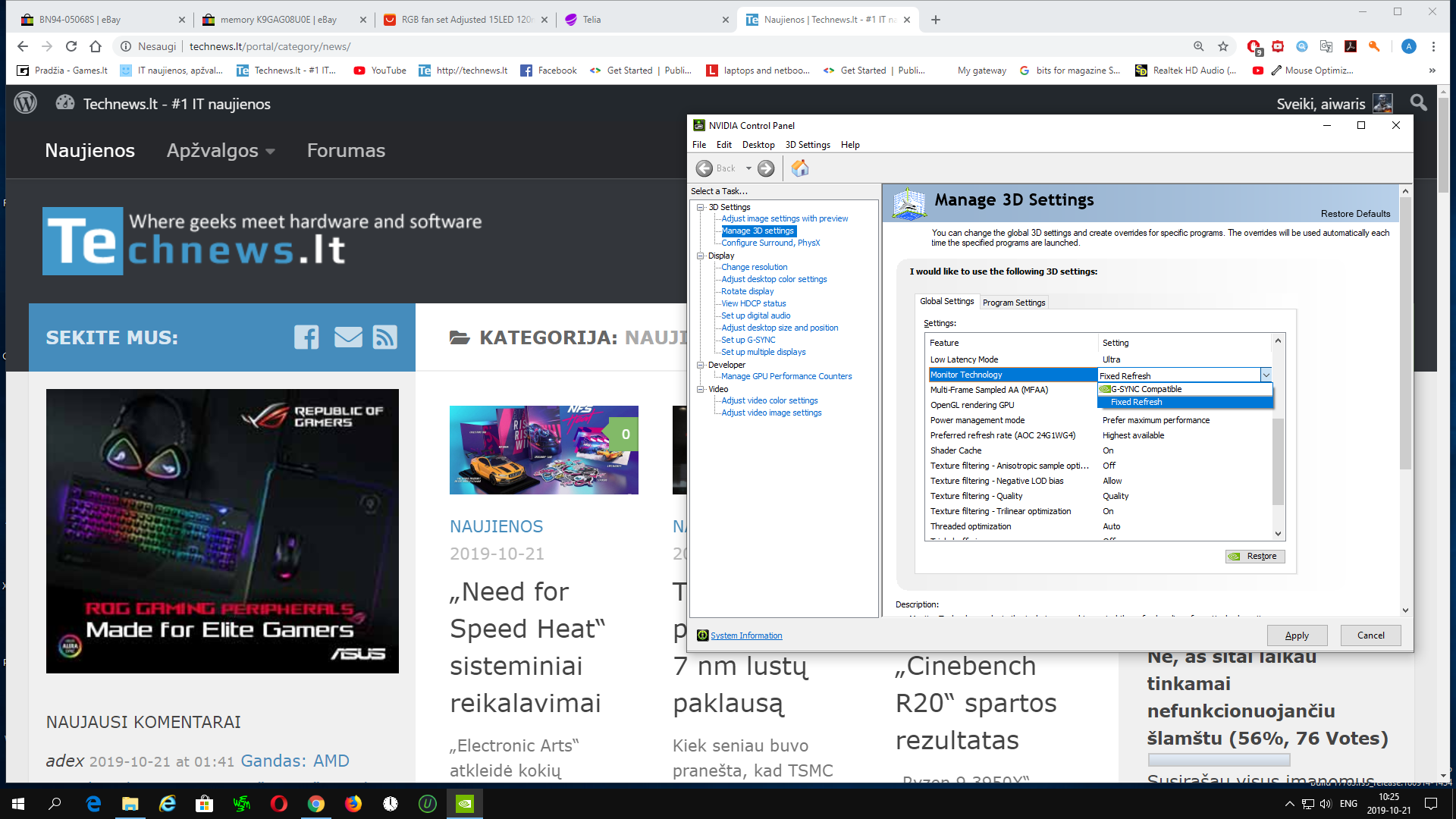Open File Explorer from the taskbar
Viewport: 1456px width, 819px height.
(130, 804)
